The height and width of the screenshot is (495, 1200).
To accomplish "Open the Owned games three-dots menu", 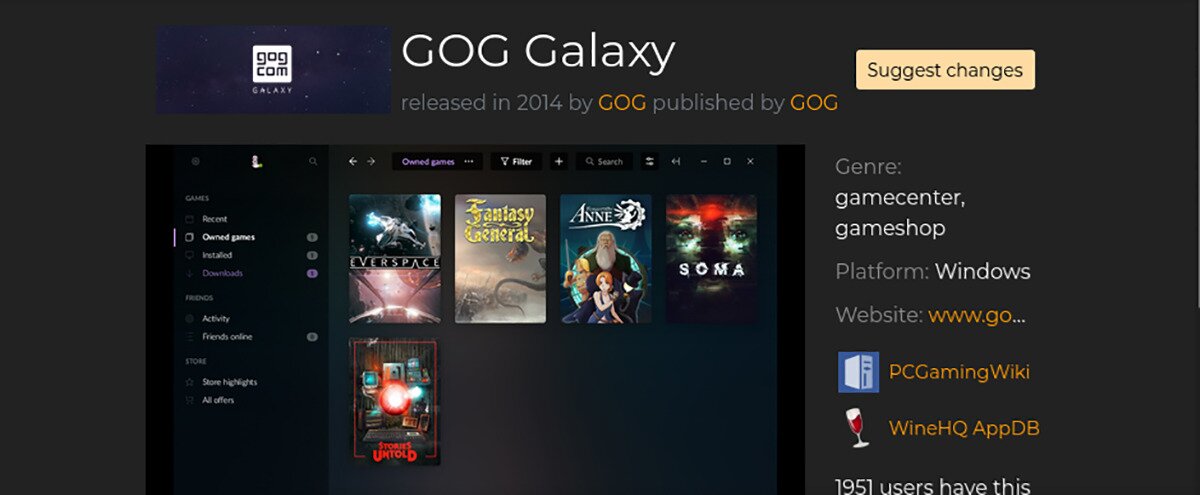I will tap(469, 161).
